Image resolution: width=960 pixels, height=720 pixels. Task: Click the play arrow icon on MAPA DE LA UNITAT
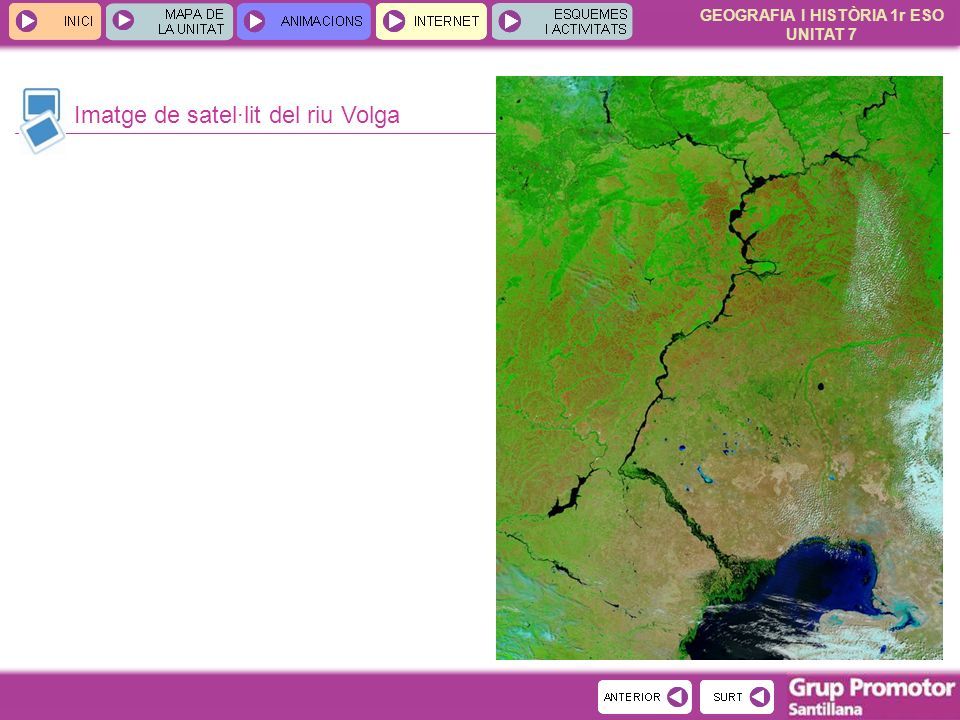123,21
